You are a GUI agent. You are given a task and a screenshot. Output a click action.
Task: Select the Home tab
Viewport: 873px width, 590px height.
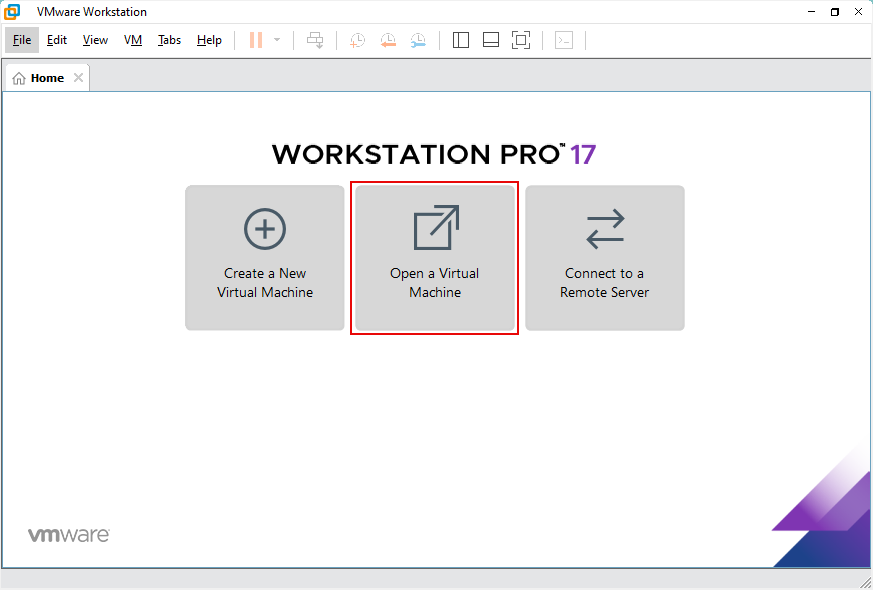[46, 76]
